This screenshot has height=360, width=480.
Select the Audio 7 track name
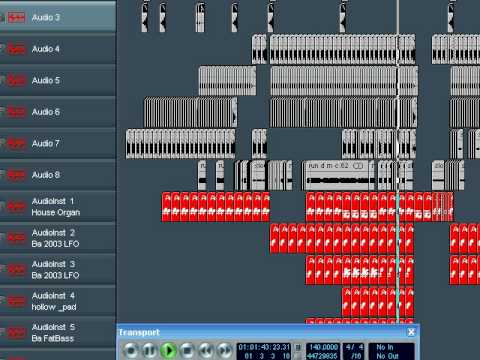coord(46,143)
